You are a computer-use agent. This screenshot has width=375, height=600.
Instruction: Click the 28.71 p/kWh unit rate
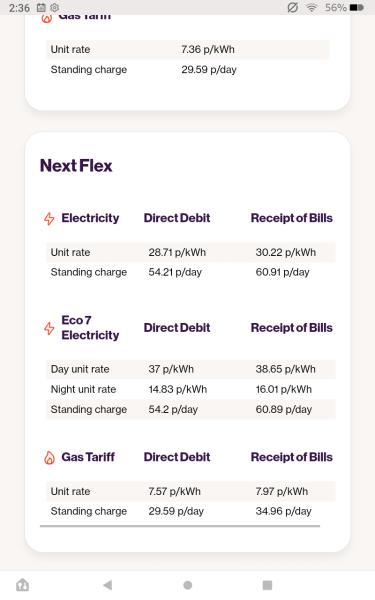pyautogui.click(x=177, y=252)
